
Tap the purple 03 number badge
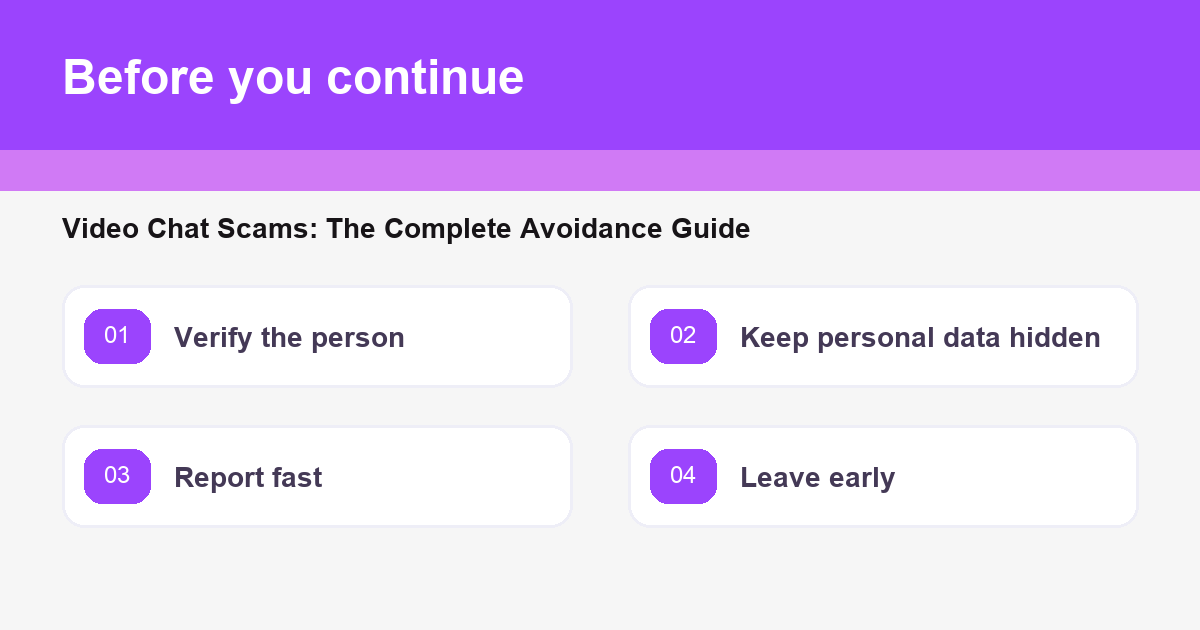(117, 476)
